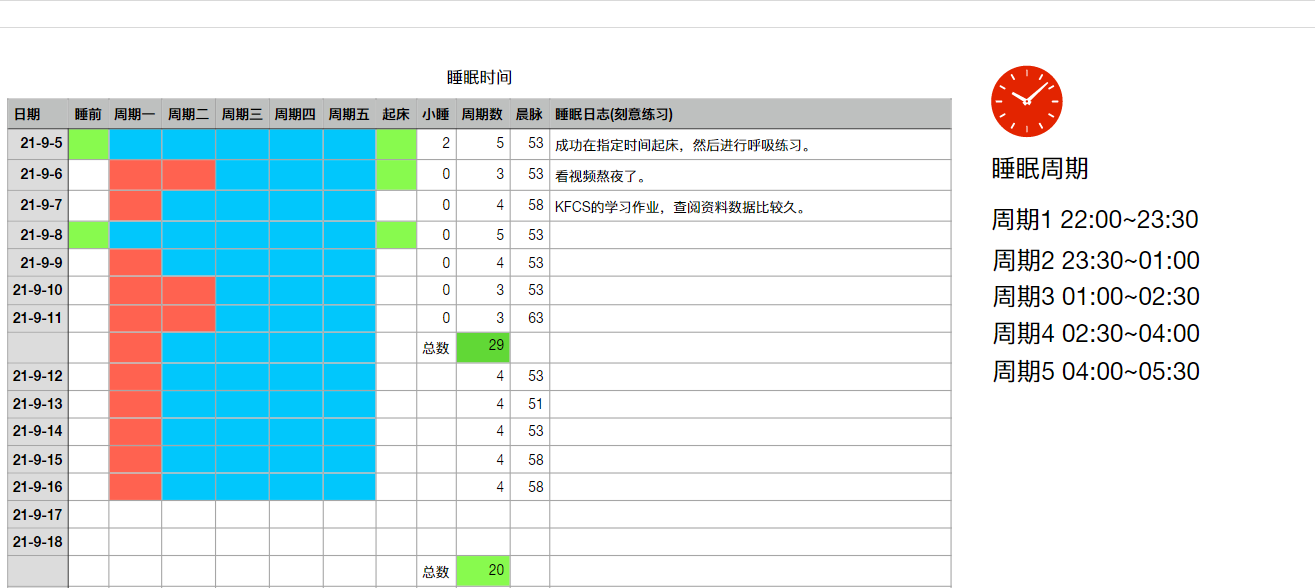The height and width of the screenshot is (588, 1315).
Task: Select the green total cell showing 20
Action: (483, 571)
